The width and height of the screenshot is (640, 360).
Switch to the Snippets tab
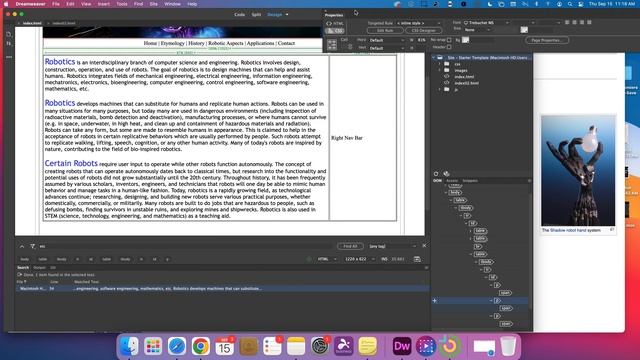coord(470,180)
